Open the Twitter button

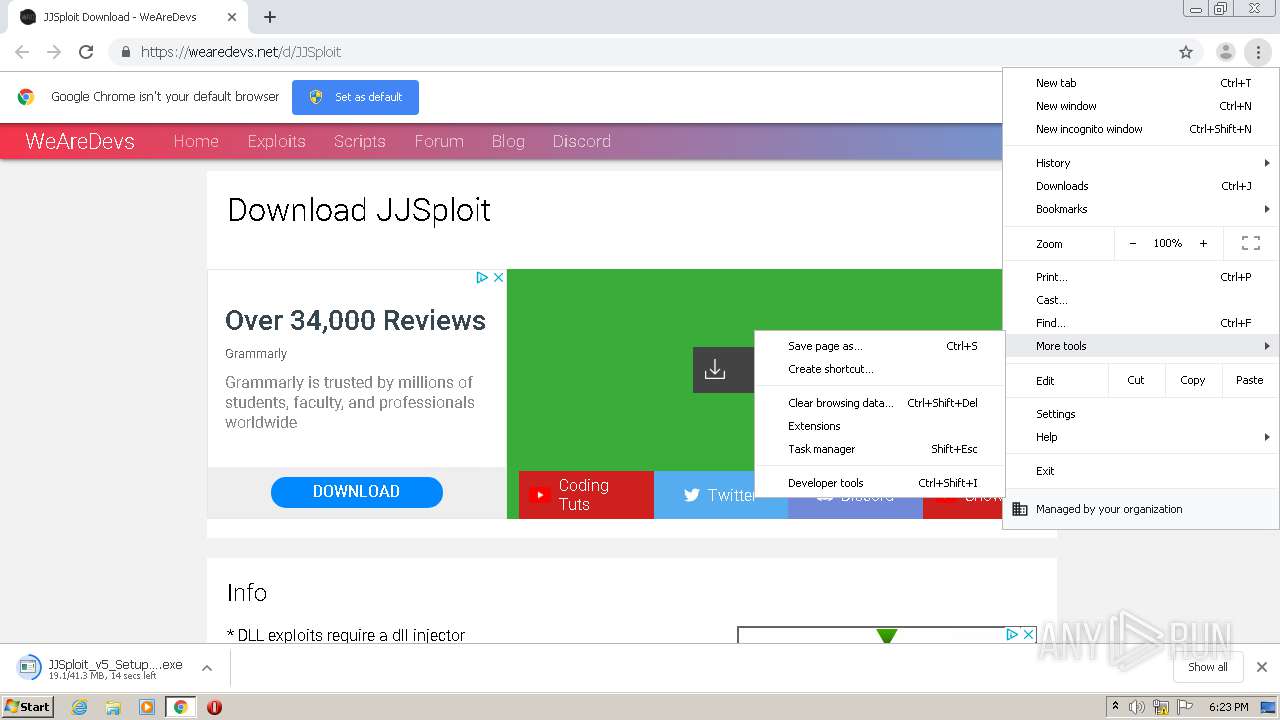(720, 495)
